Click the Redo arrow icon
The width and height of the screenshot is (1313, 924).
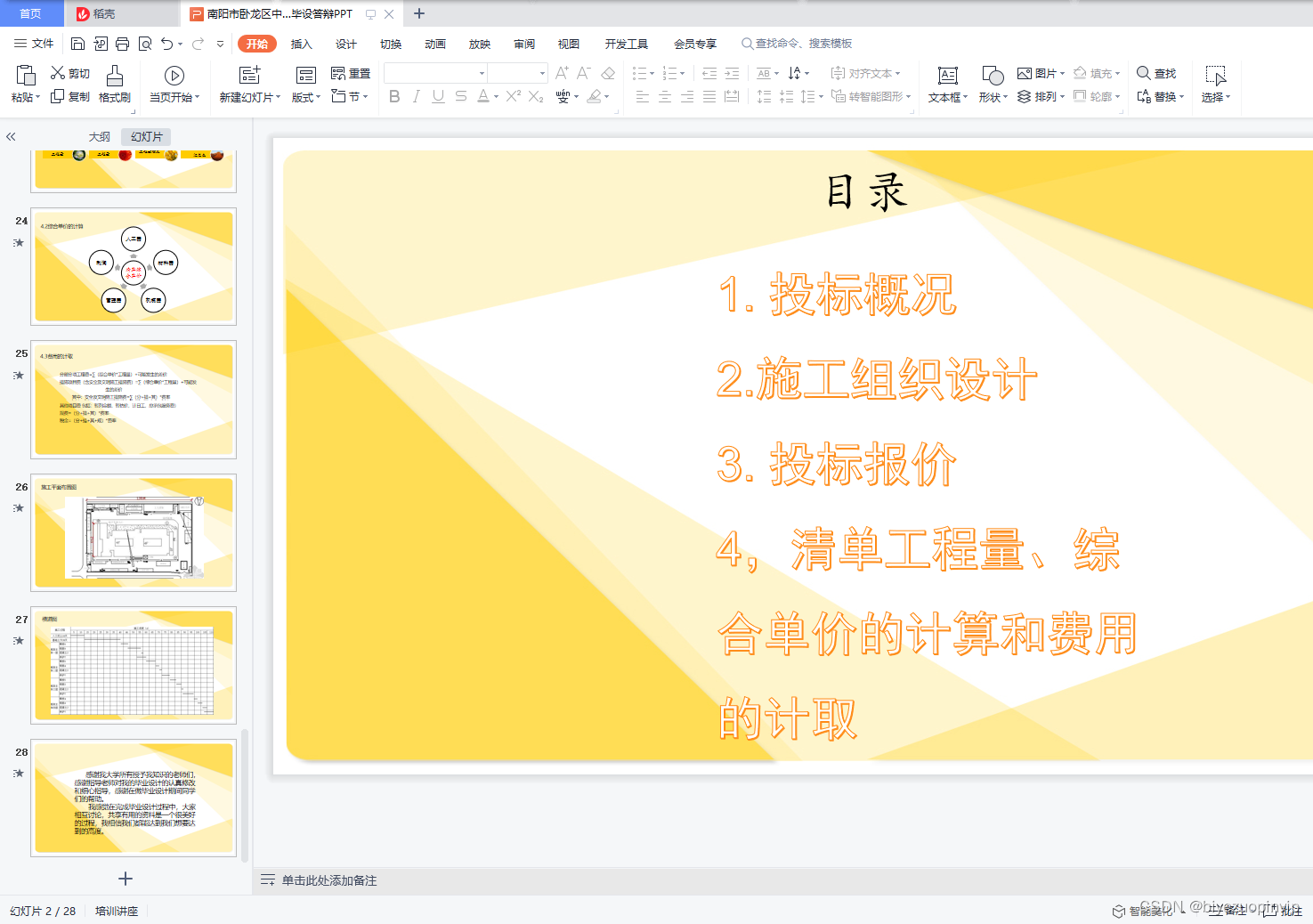click(198, 44)
